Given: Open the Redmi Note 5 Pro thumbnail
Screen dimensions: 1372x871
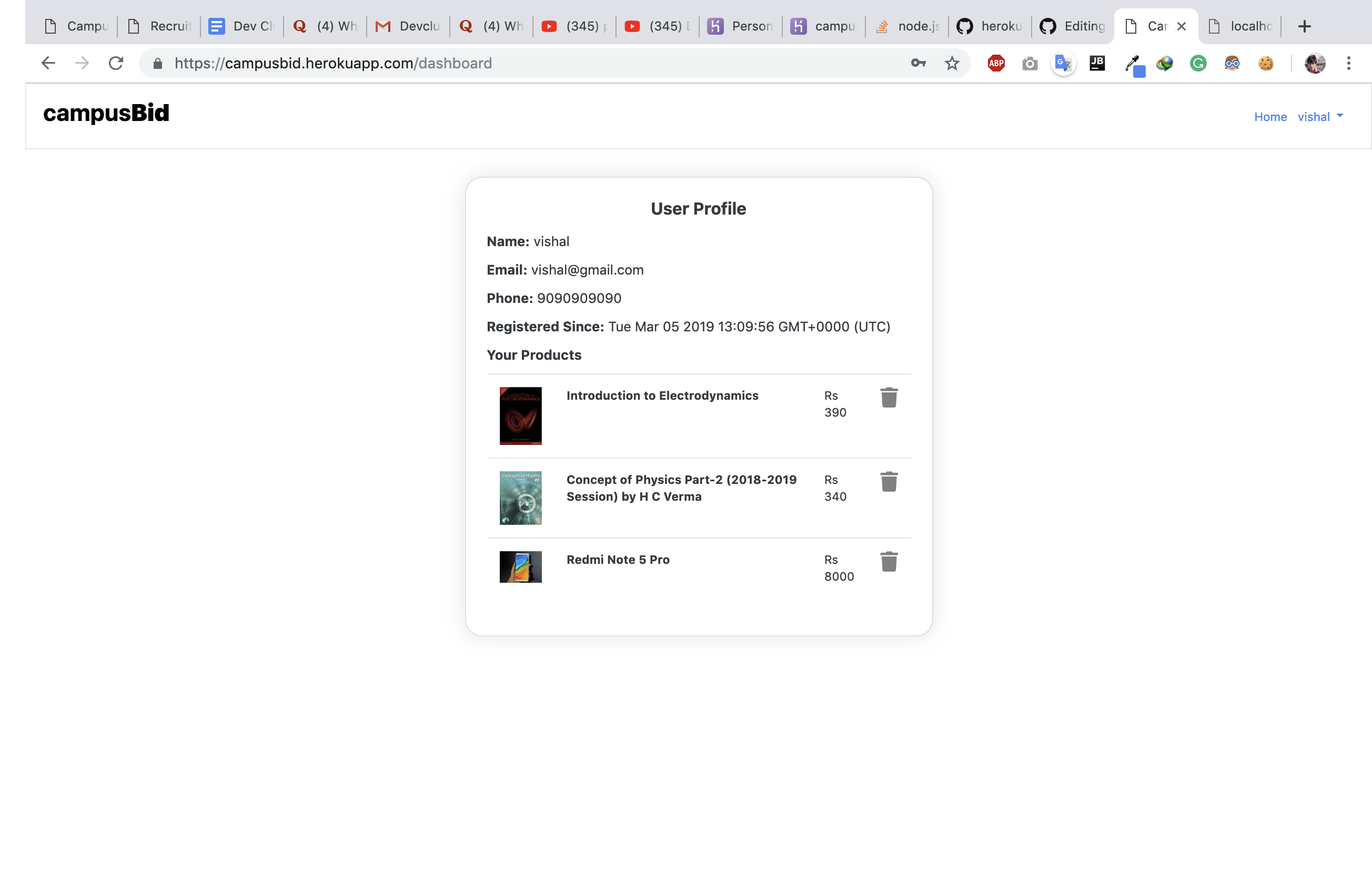Looking at the screenshot, I should tap(520, 567).
